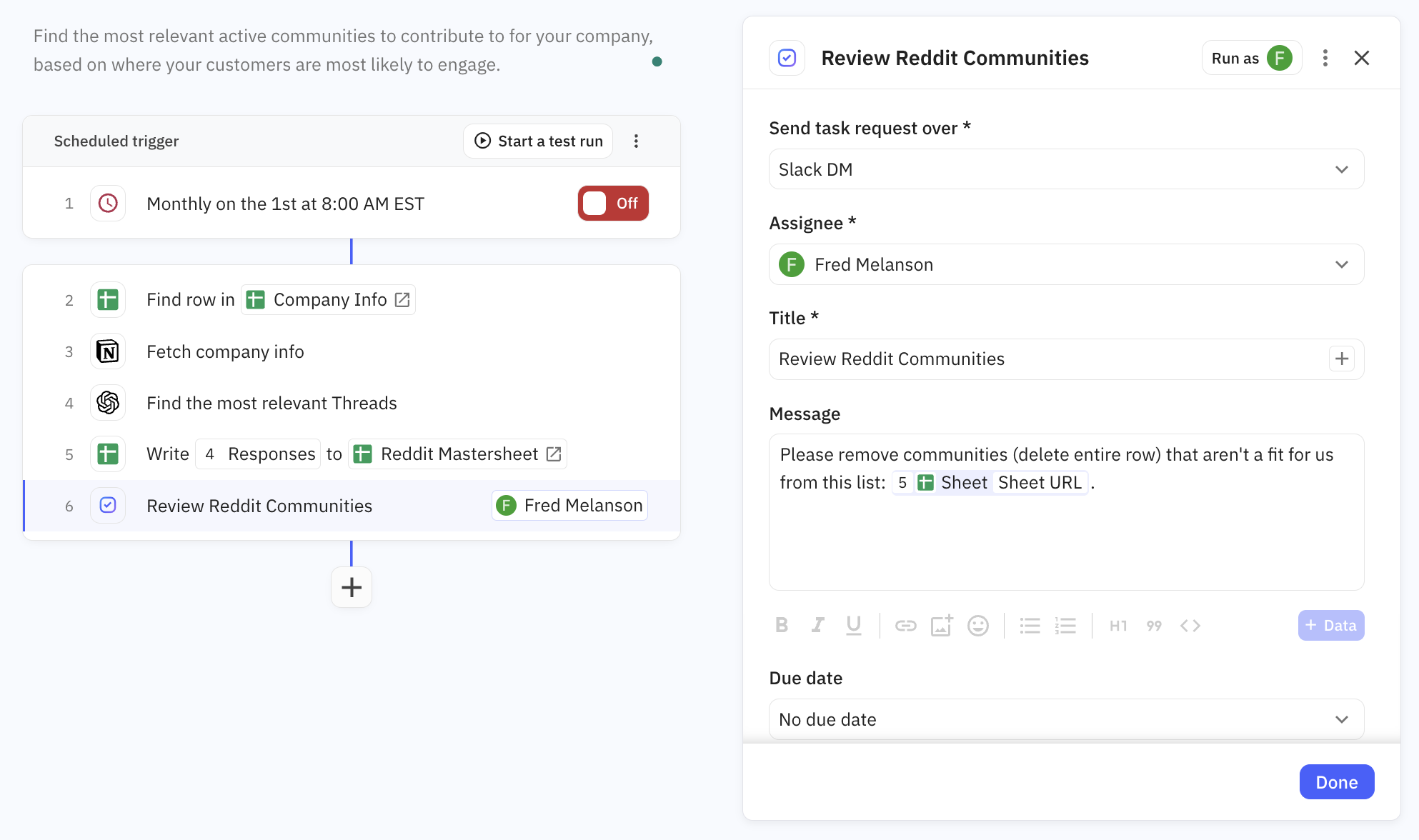Toggle the schedule trigger Off switch

click(x=612, y=204)
